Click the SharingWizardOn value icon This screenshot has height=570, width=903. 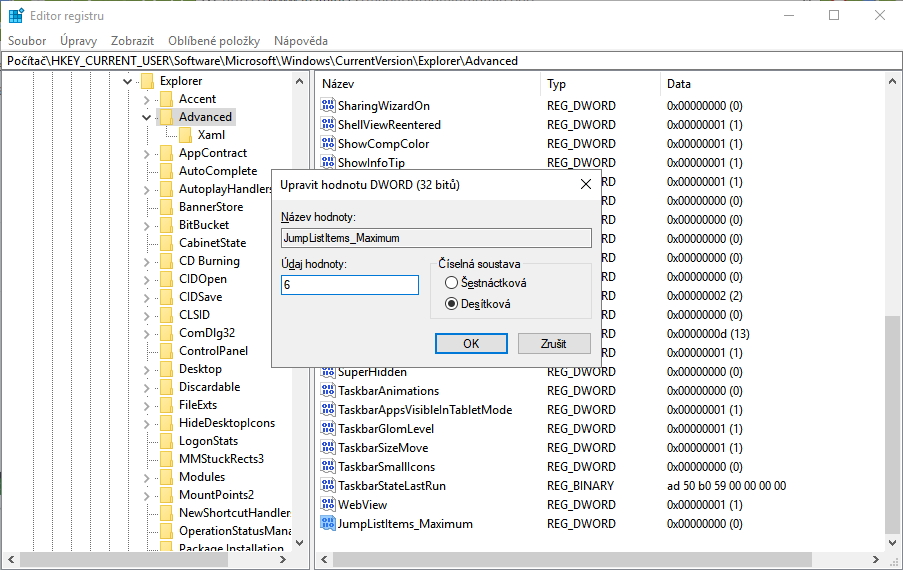coord(328,105)
